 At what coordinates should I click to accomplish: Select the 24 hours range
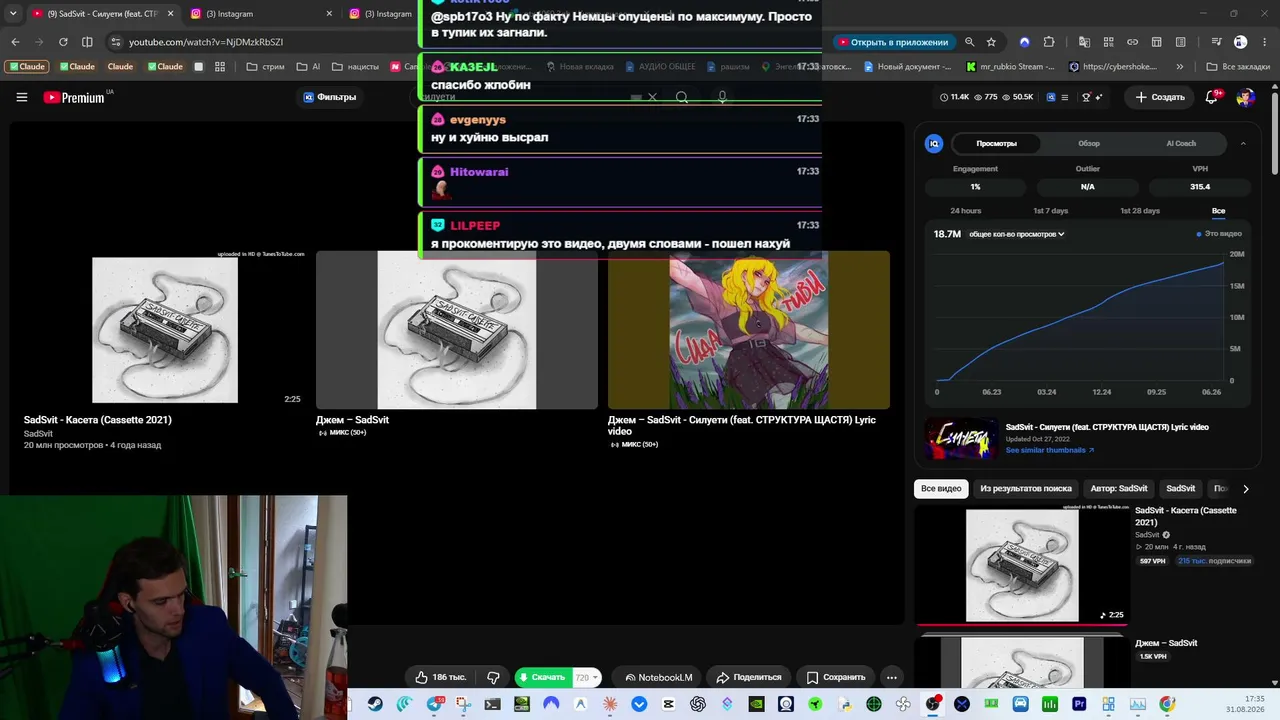(x=965, y=211)
